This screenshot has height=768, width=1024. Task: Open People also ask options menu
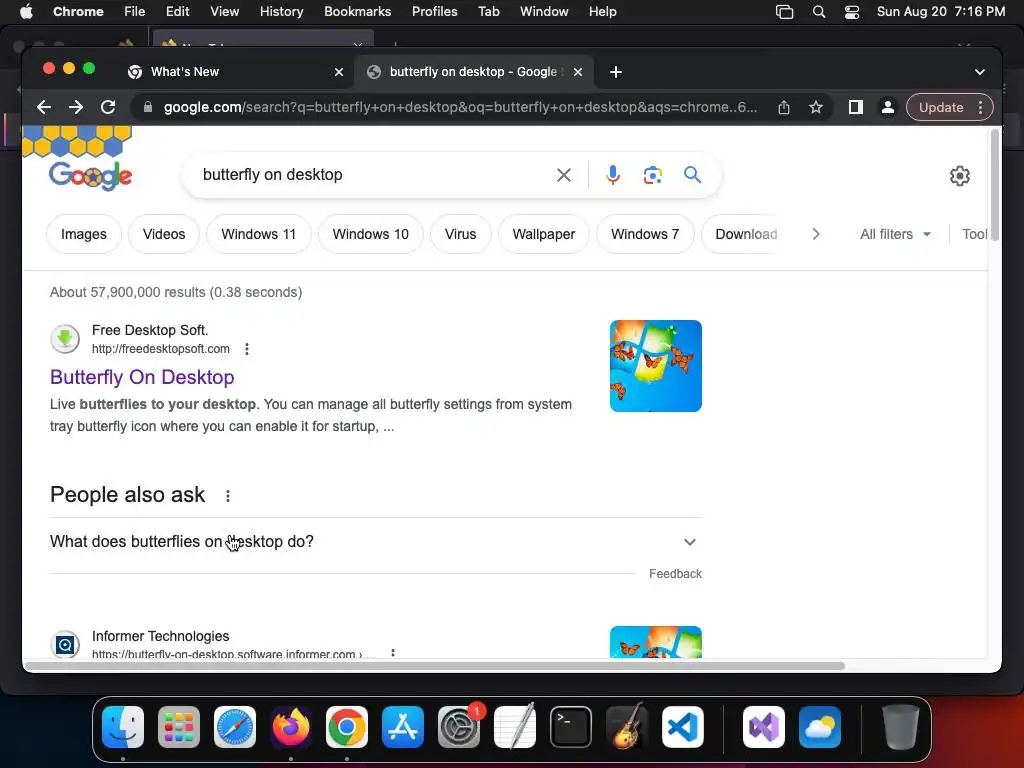[x=228, y=496]
